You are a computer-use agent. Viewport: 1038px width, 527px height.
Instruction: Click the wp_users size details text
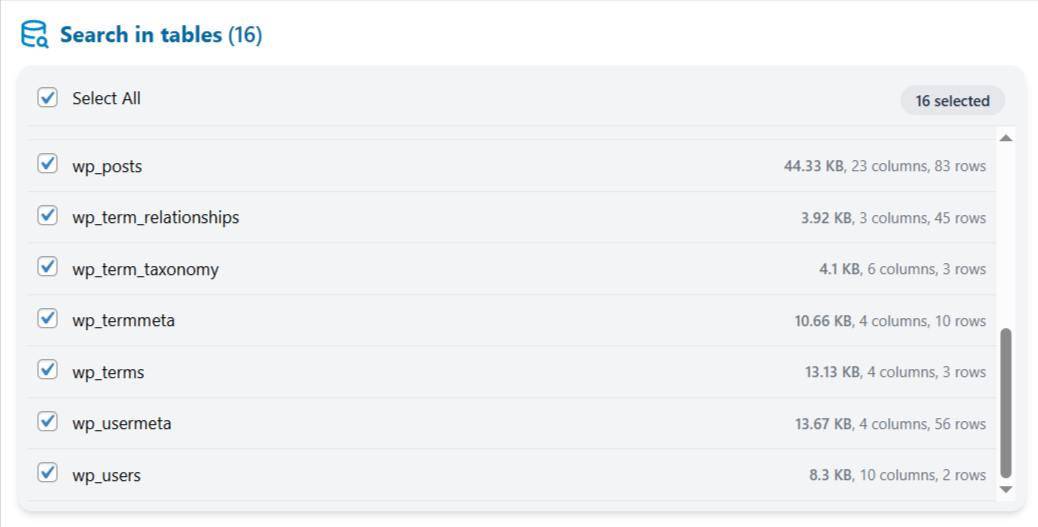click(897, 475)
